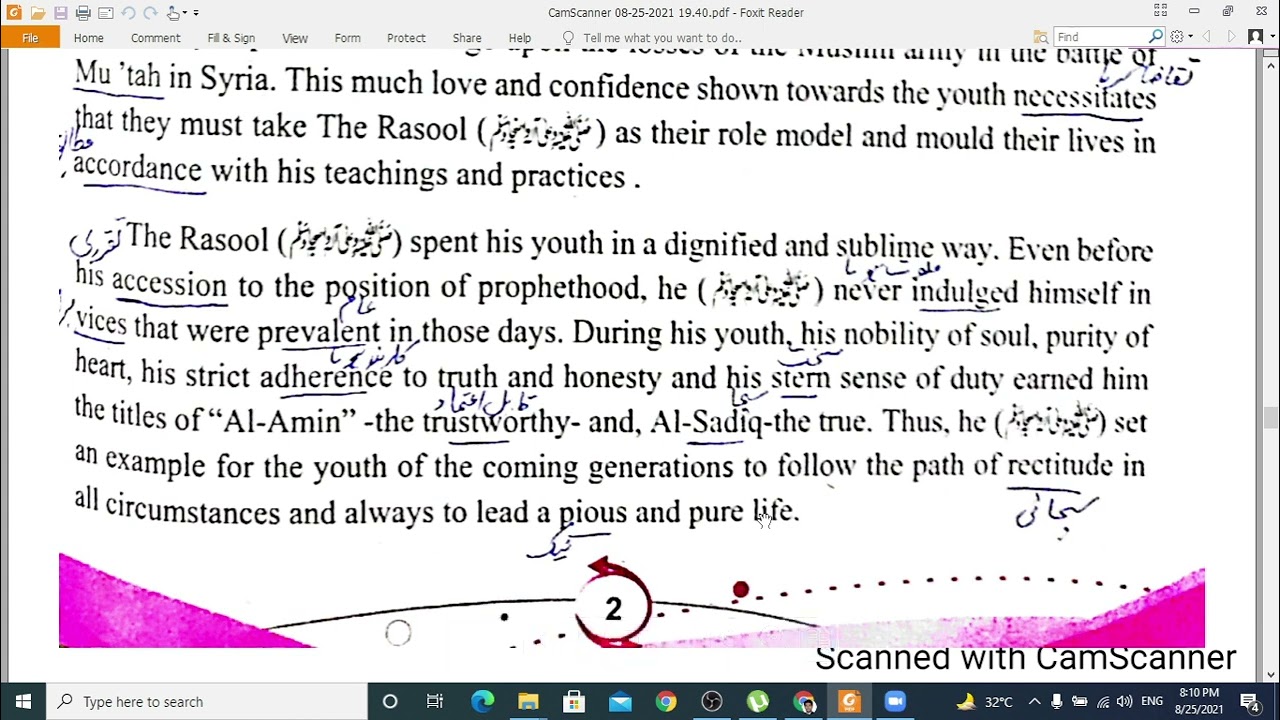Click the vertical scrollbar thumb of the document

pos(1271,418)
